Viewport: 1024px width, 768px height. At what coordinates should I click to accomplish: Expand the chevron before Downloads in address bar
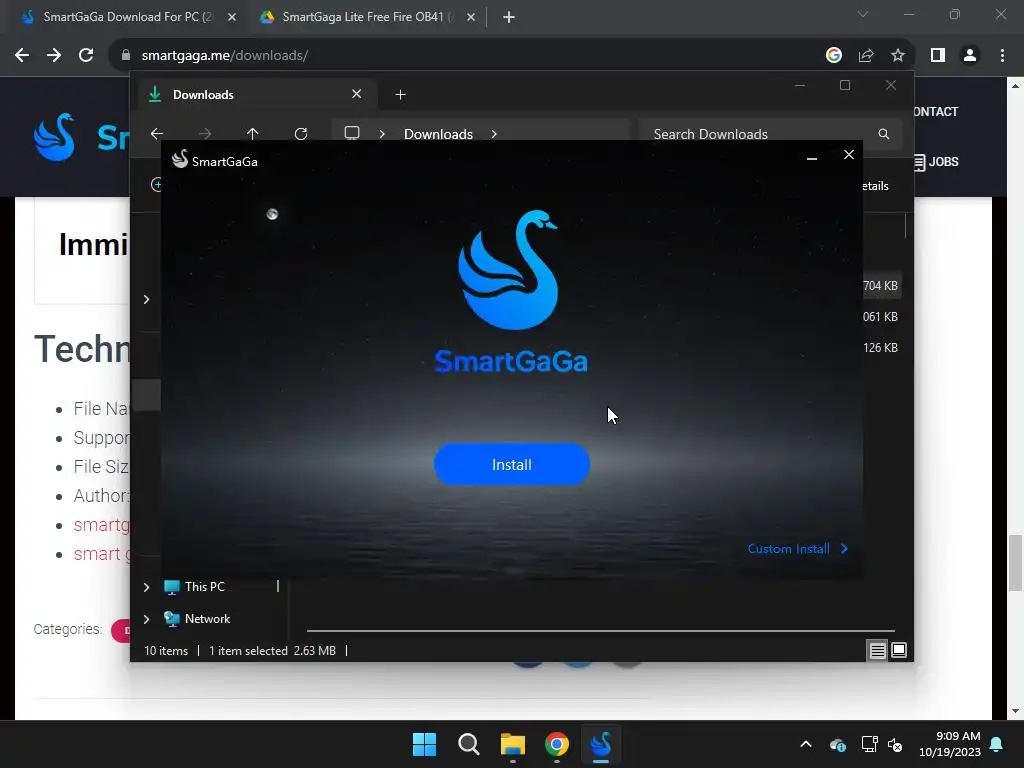coord(382,134)
